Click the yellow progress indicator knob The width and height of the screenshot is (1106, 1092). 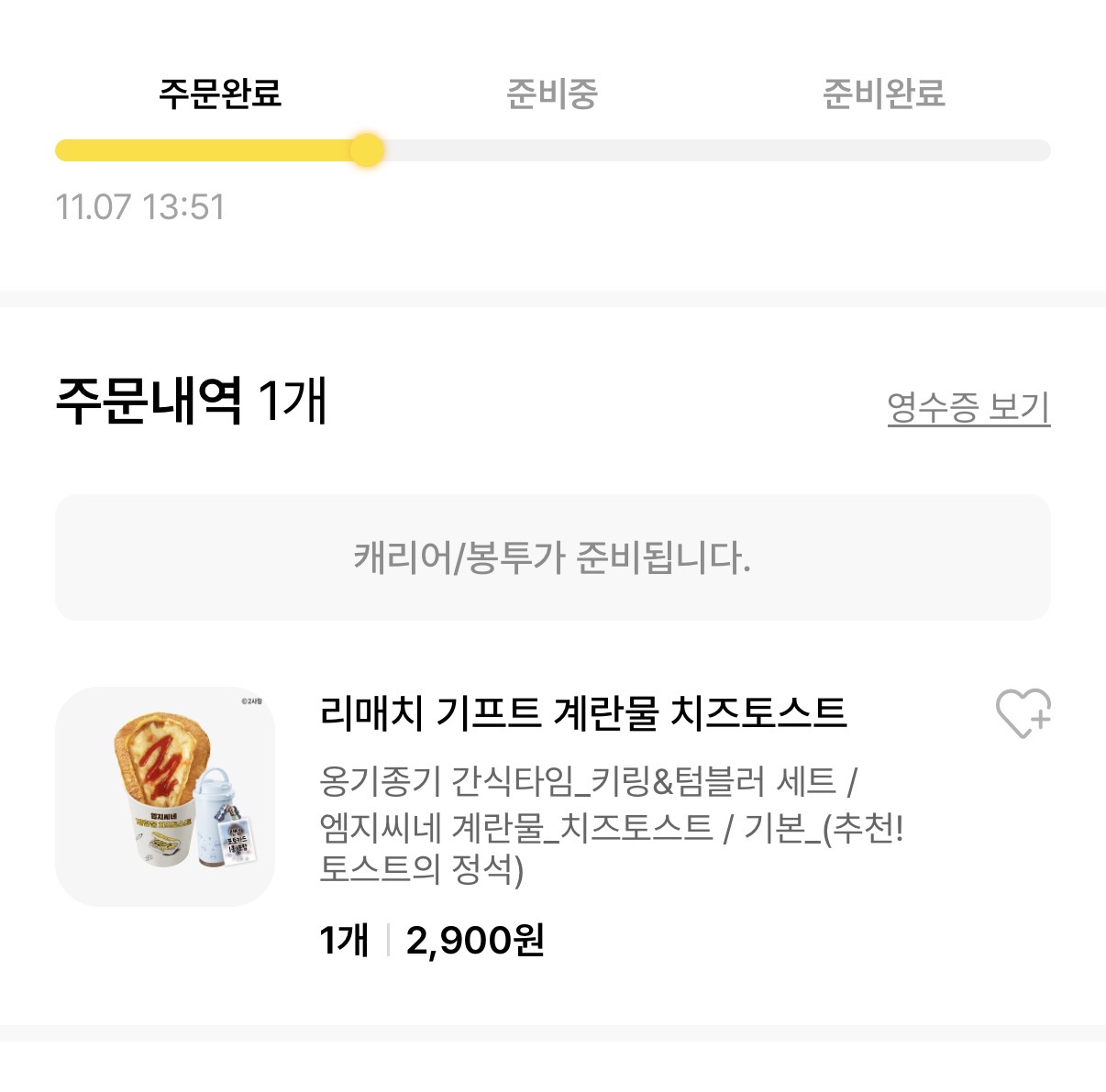tap(367, 150)
